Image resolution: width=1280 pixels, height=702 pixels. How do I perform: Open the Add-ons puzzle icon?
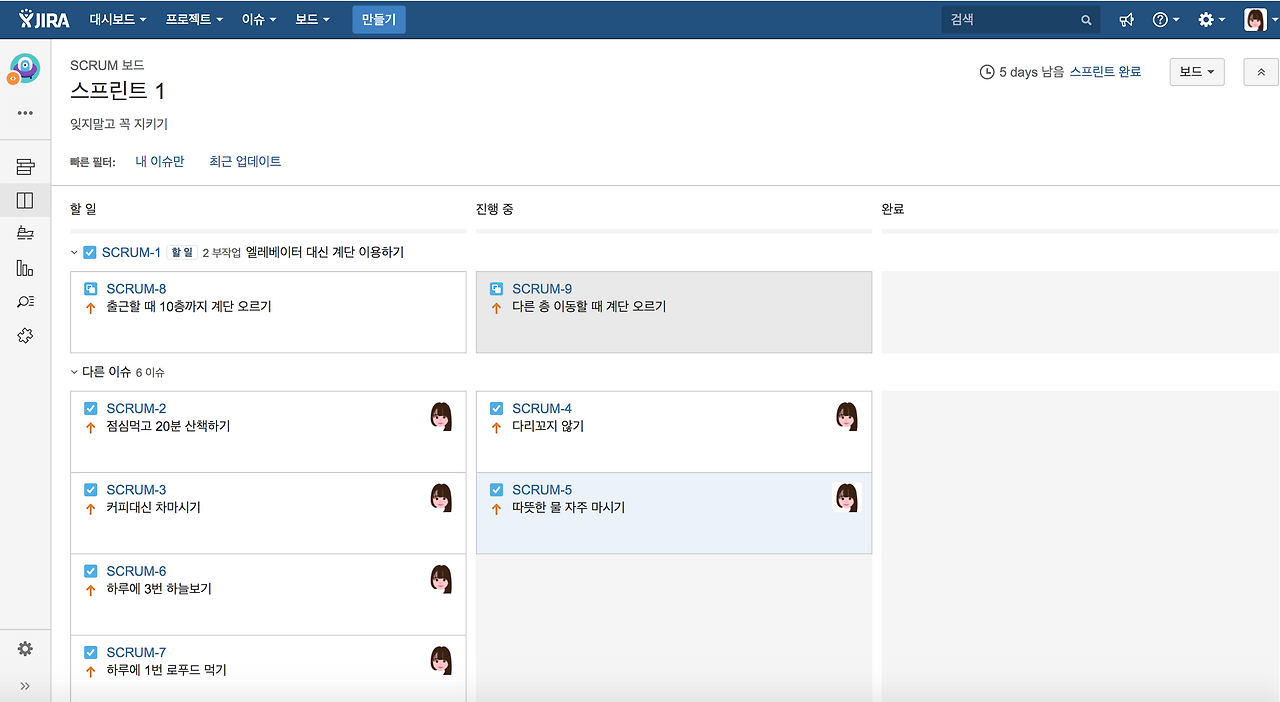point(25,336)
